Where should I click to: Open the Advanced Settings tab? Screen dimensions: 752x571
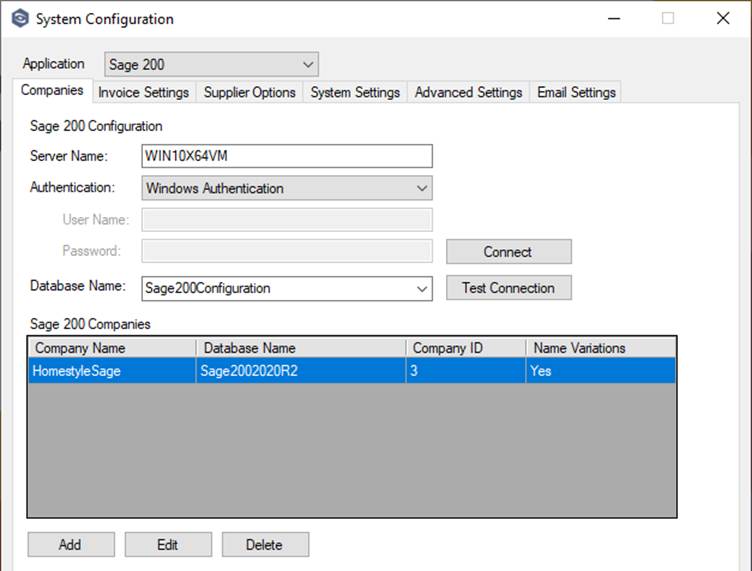468,93
